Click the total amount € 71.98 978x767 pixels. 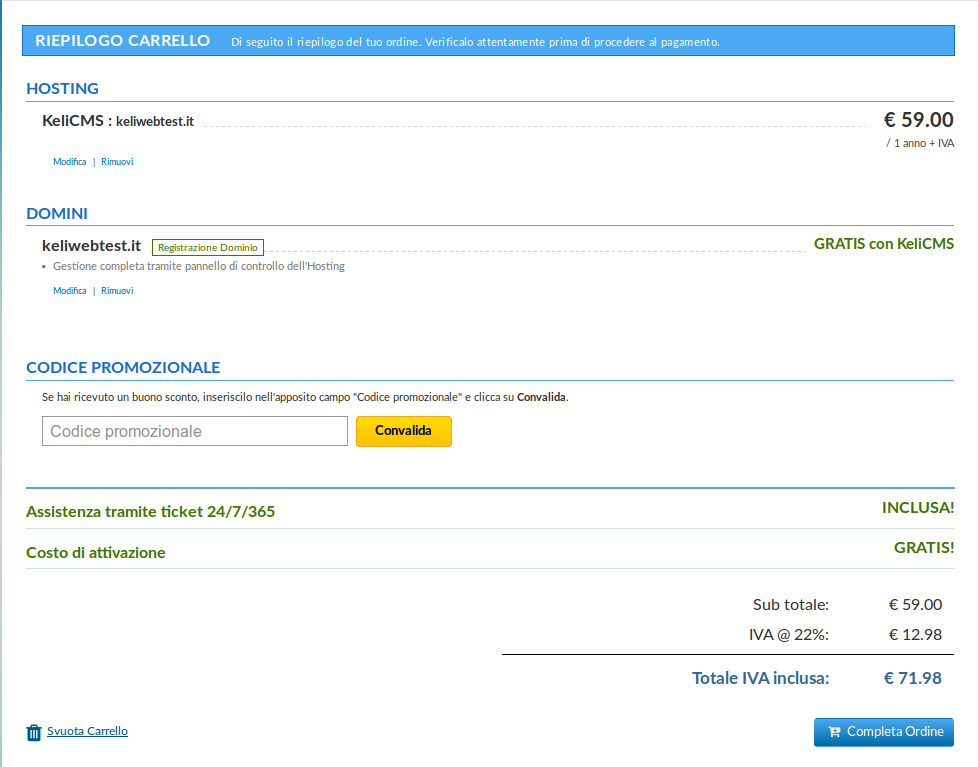(913, 678)
